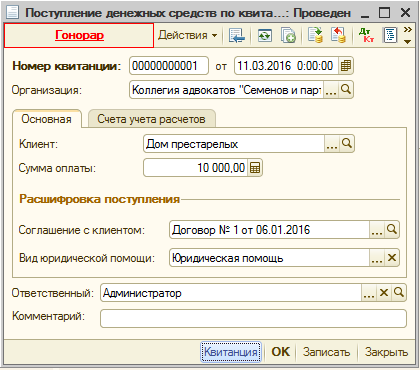Click the magnifier open icon for Ответственный
Viewport: 420px width, 370px height.
[x=399, y=293]
